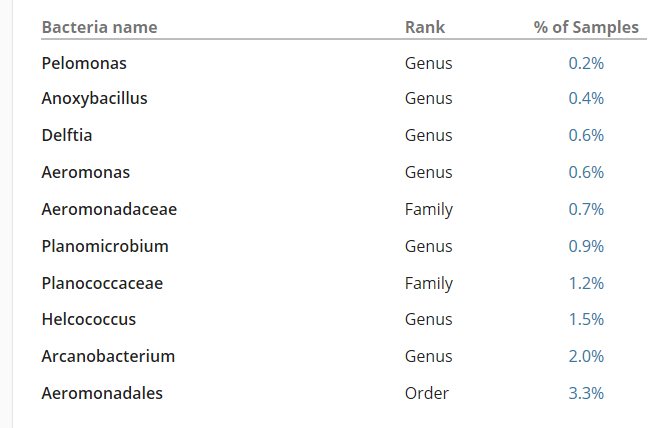Open the 3.3% samples link for Aeromonadales
Viewport: 653px width, 428px height.
[586, 393]
